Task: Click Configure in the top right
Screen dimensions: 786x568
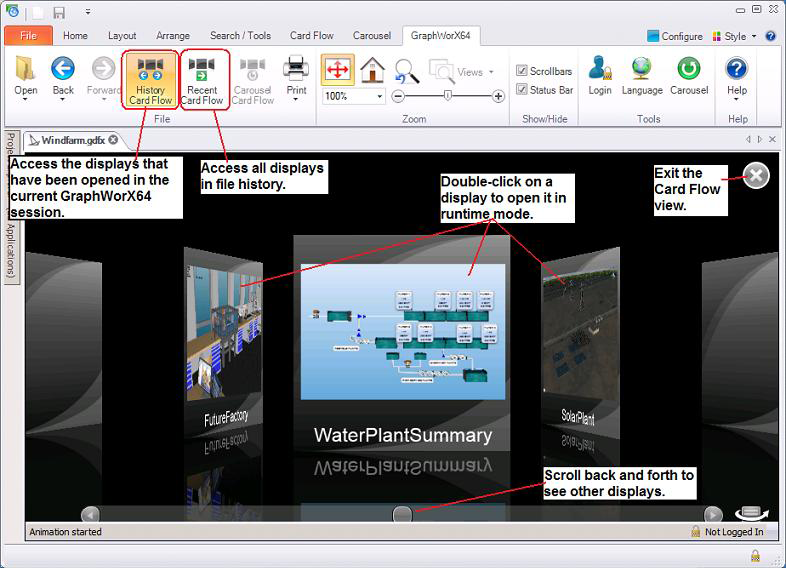Action: pyautogui.click(x=675, y=36)
